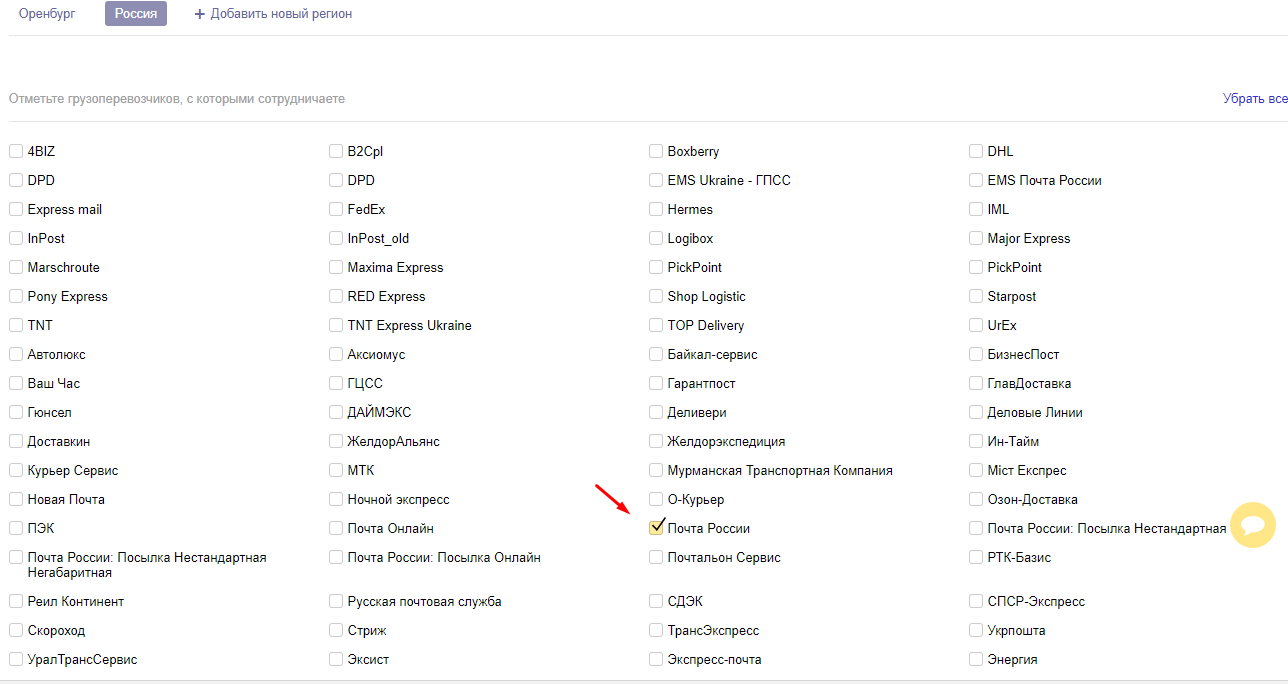This screenshot has height=684, width=1288.
Task: Click the plus icon before Добавить новый регион
Action: (x=200, y=14)
